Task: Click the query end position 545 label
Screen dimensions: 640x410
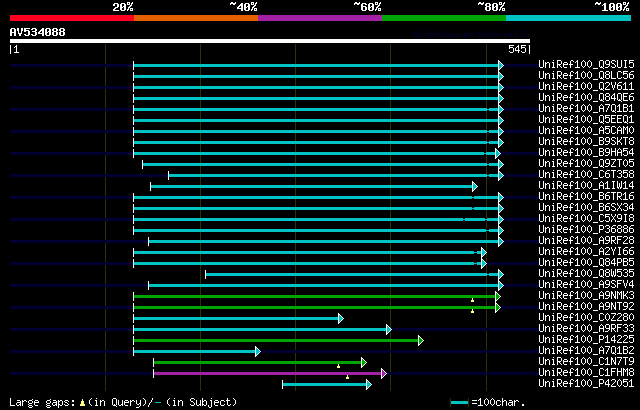Action: pyautogui.click(x=517, y=49)
